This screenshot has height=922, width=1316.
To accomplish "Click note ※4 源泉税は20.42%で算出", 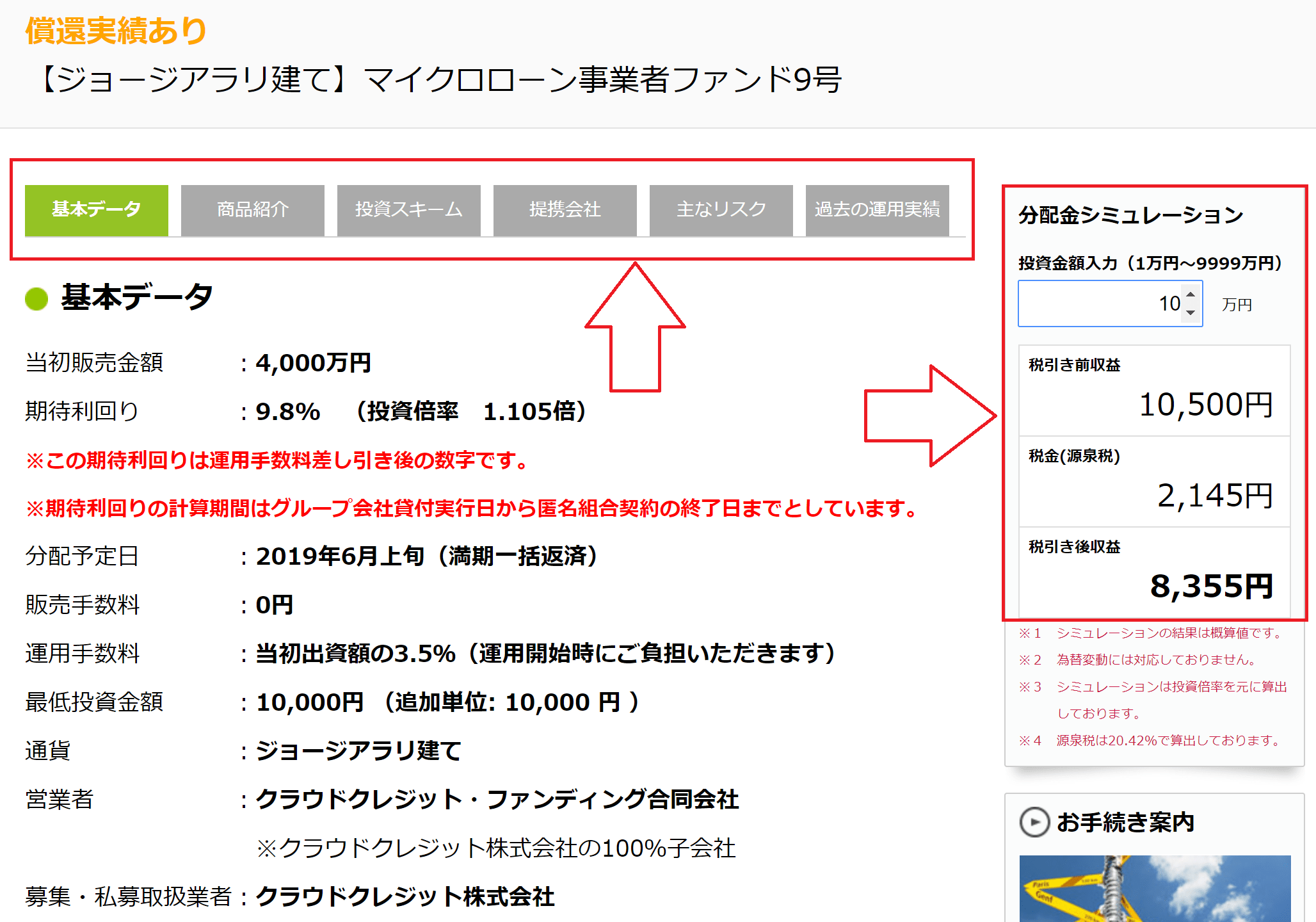I will (x=1151, y=741).
